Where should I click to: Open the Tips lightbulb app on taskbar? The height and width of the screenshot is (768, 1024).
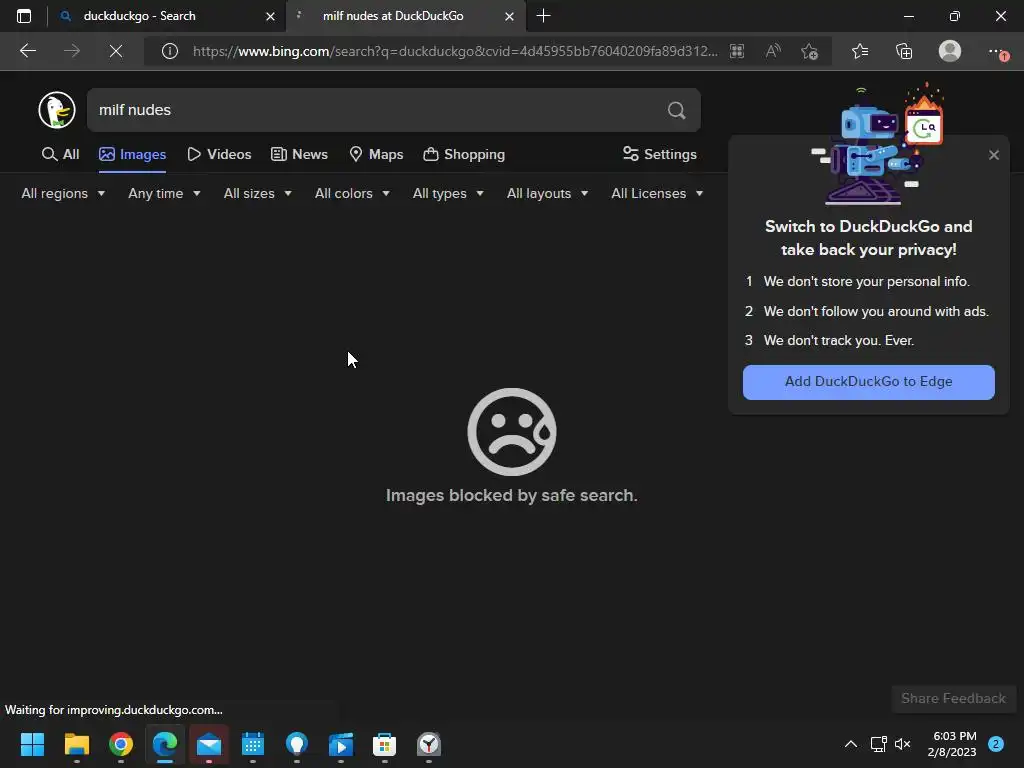[296, 744]
